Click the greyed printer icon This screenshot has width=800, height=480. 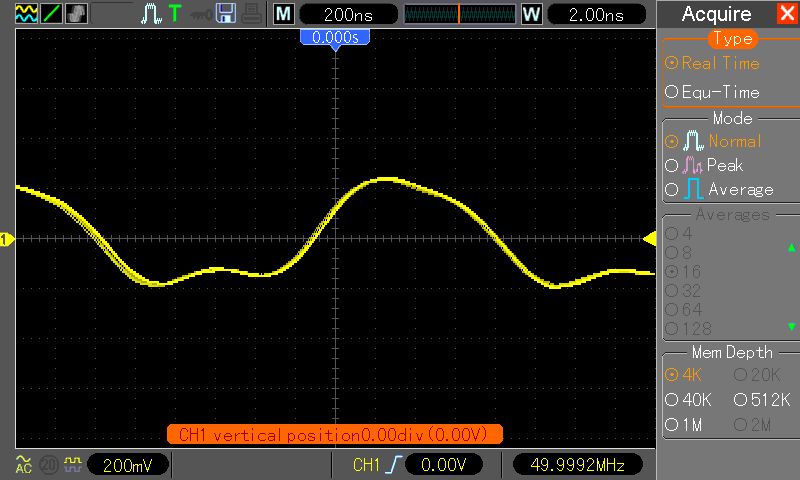252,14
